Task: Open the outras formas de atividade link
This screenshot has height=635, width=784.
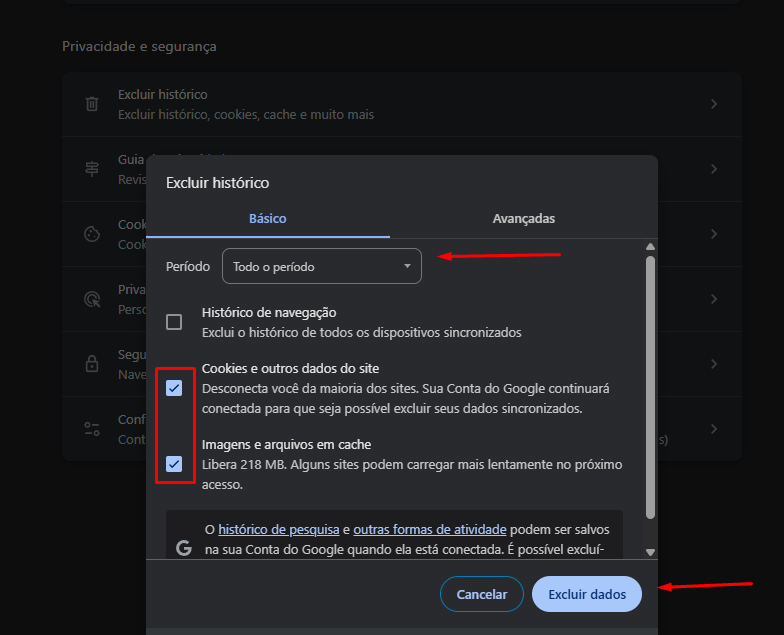Action: pos(429,530)
